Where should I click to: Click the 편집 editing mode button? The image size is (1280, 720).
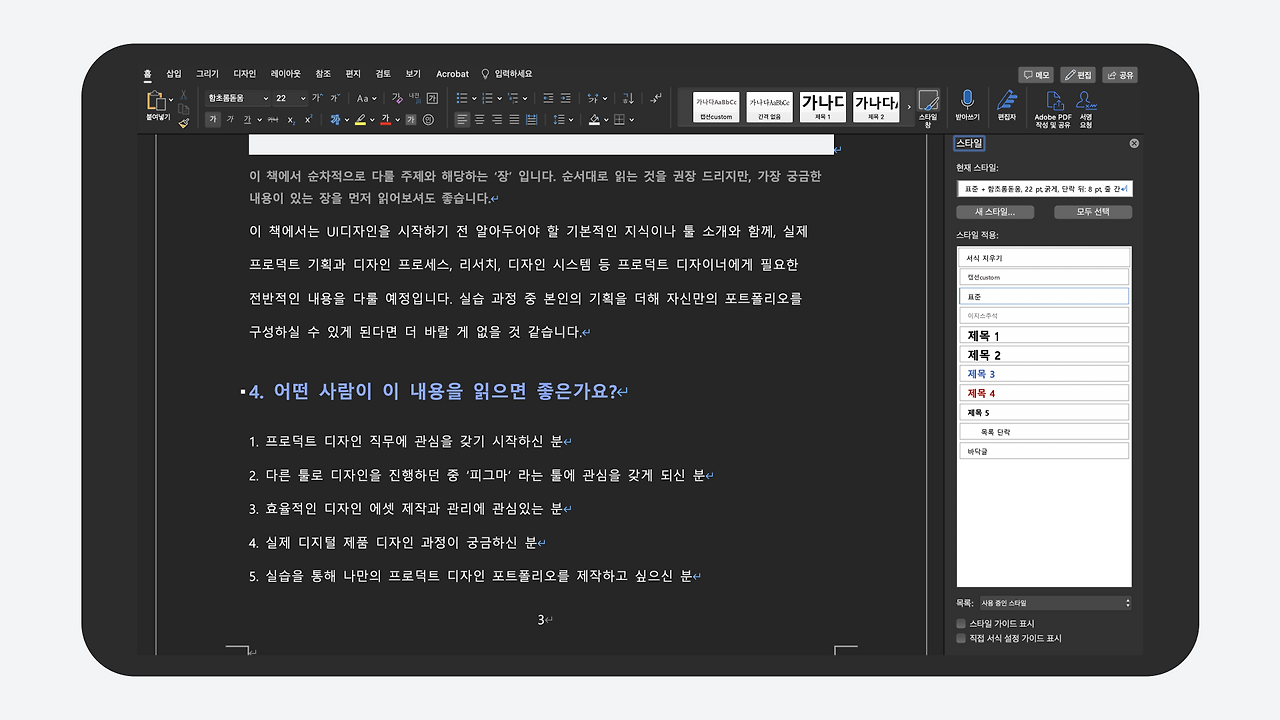(x=1078, y=75)
